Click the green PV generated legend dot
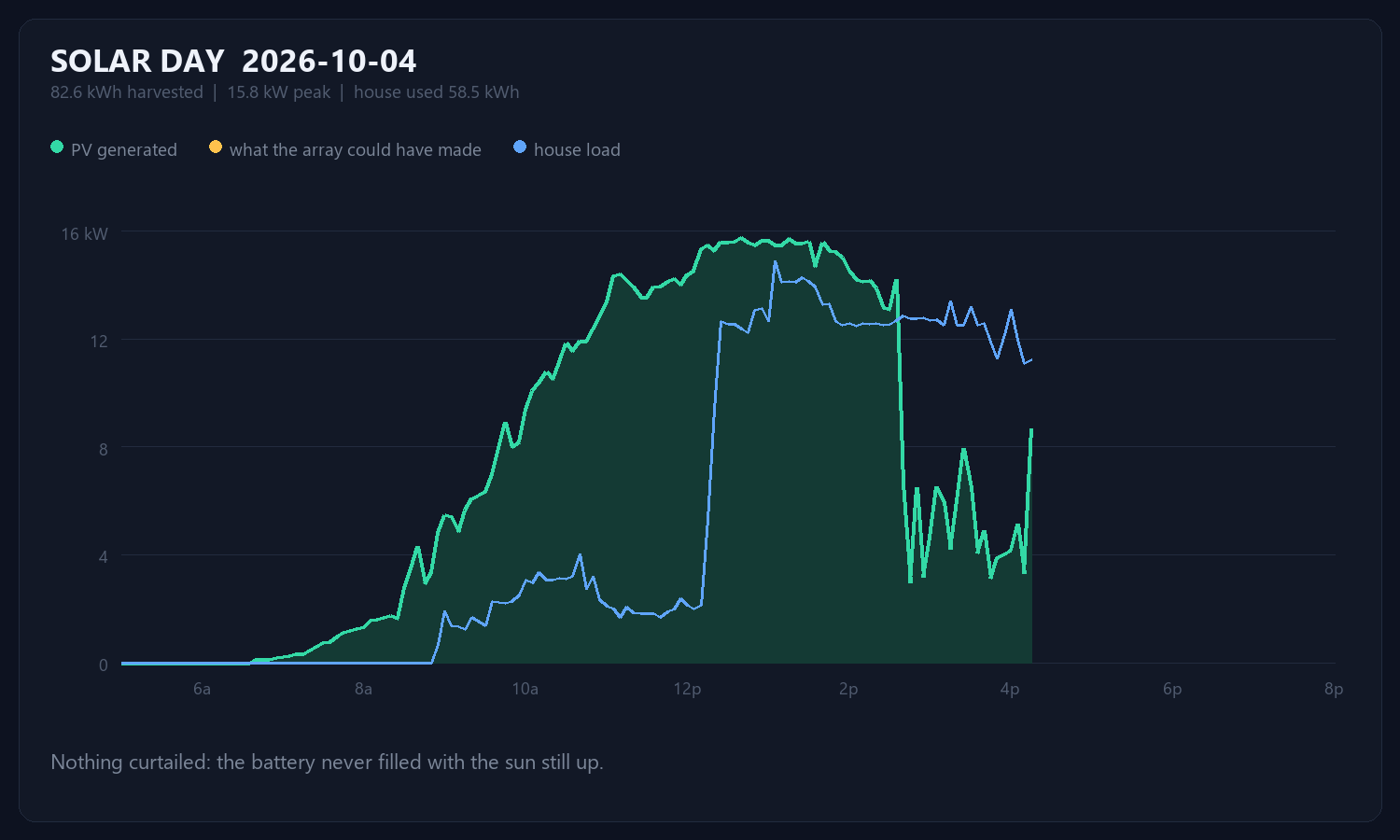The width and height of the screenshot is (1400, 840). 57,147
